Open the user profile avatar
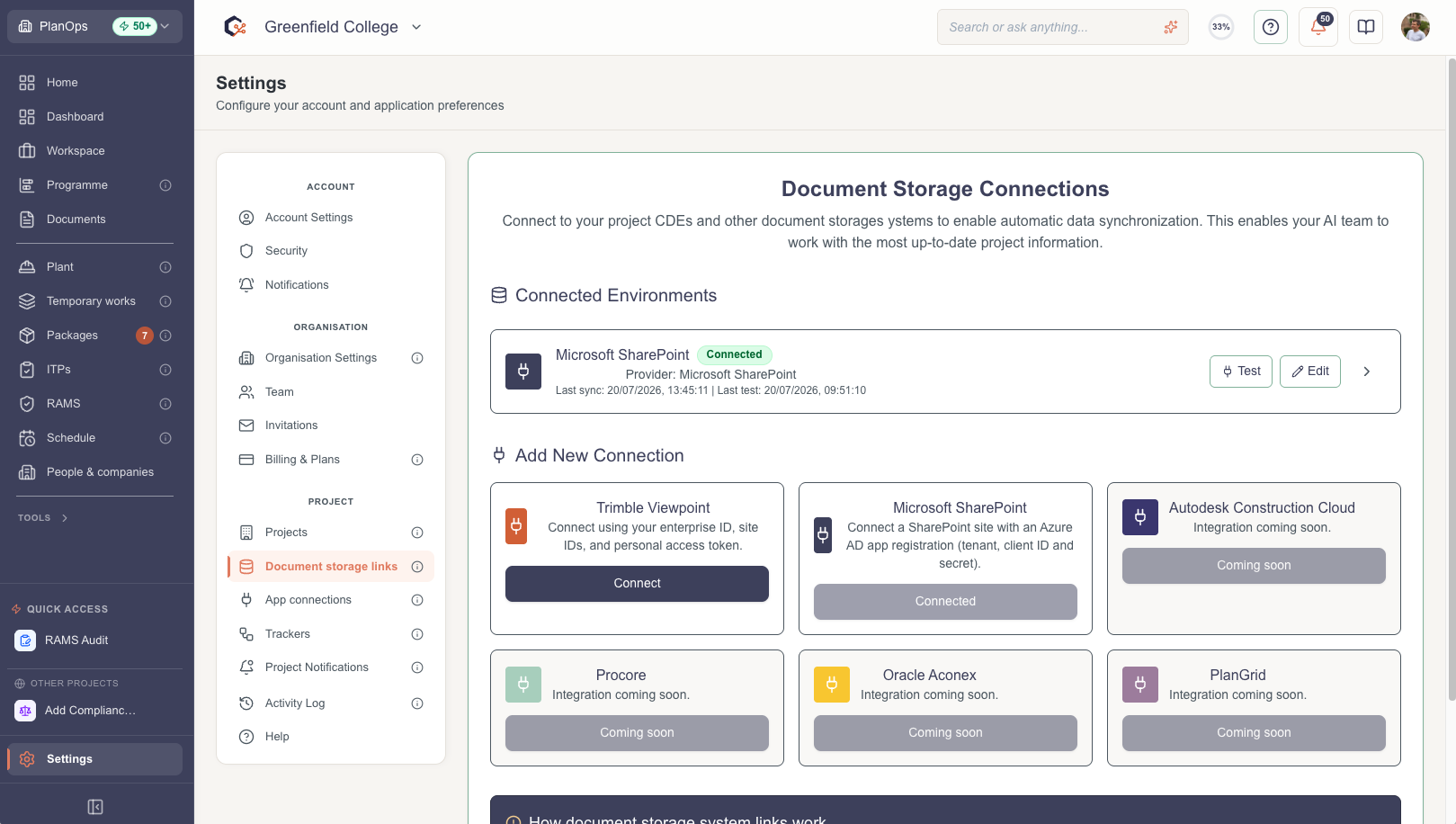 (x=1416, y=27)
